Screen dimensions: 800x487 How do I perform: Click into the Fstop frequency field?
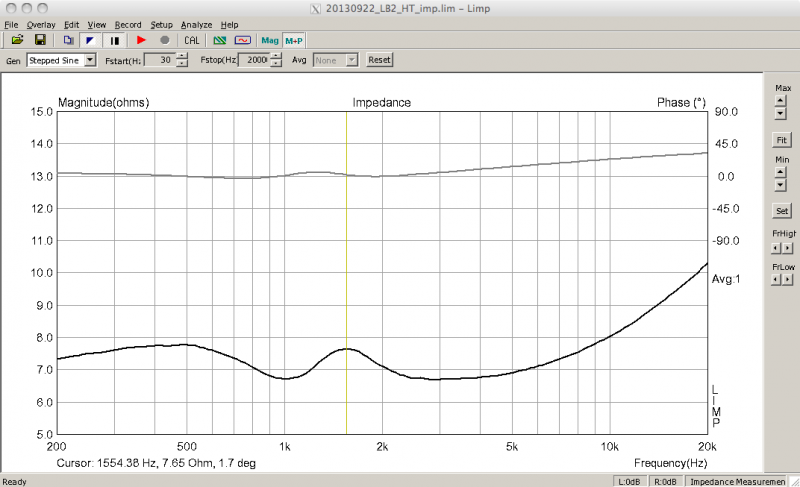click(253, 60)
